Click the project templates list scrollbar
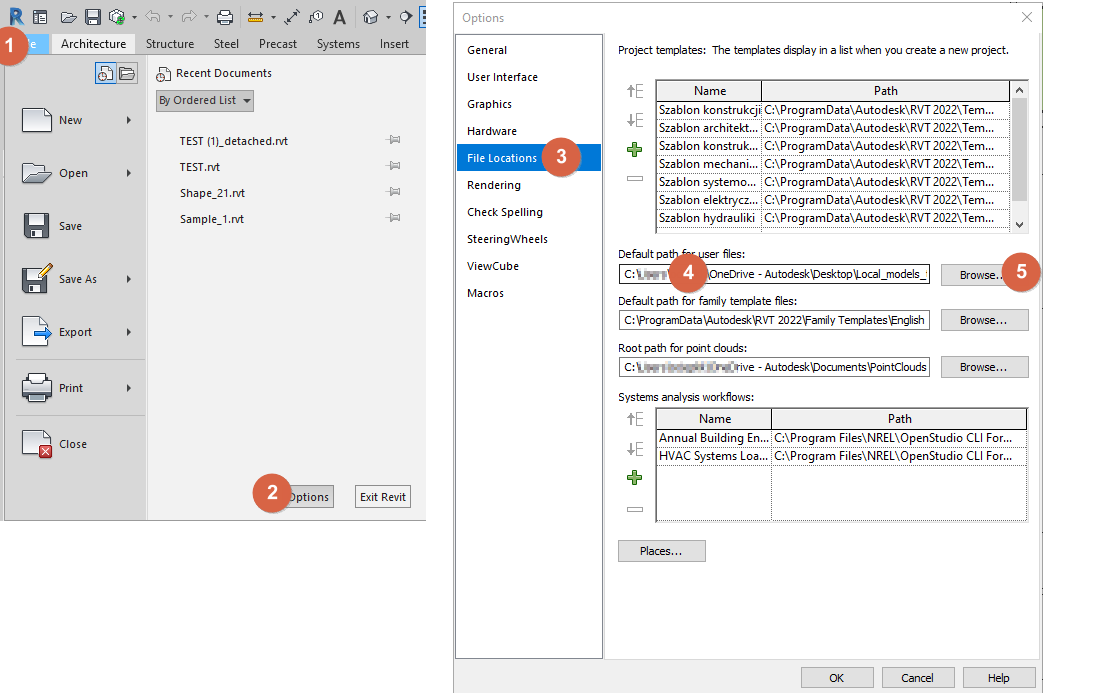Viewport: 1094px width, 693px height. 1020,150
